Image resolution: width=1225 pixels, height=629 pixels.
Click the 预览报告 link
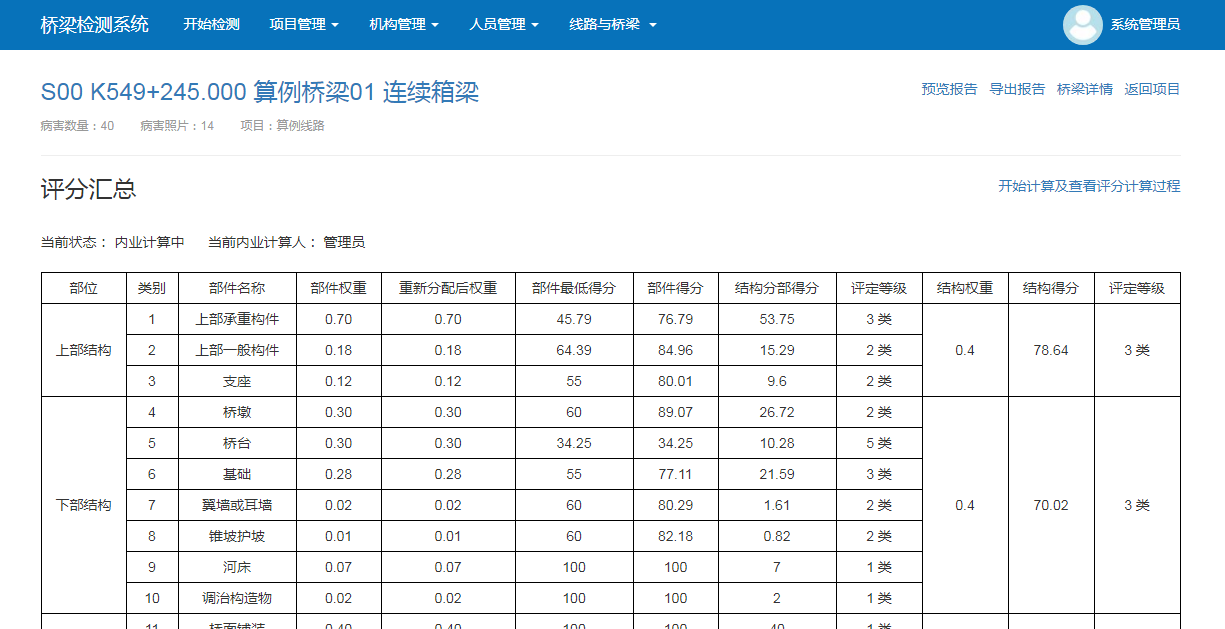click(x=949, y=89)
